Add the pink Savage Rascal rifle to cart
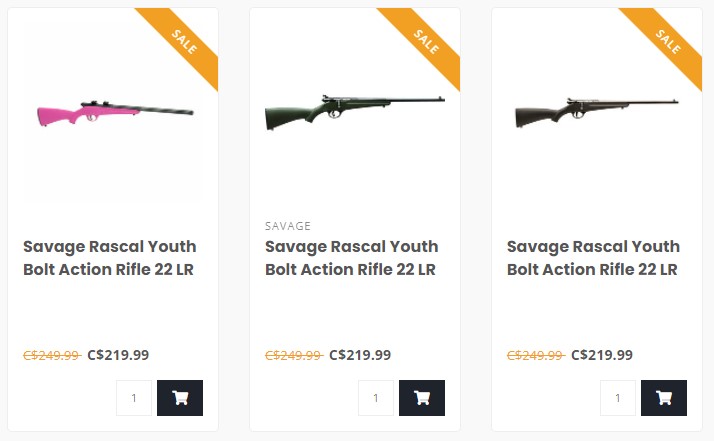The height and width of the screenshot is (441, 714). coord(180,398)
